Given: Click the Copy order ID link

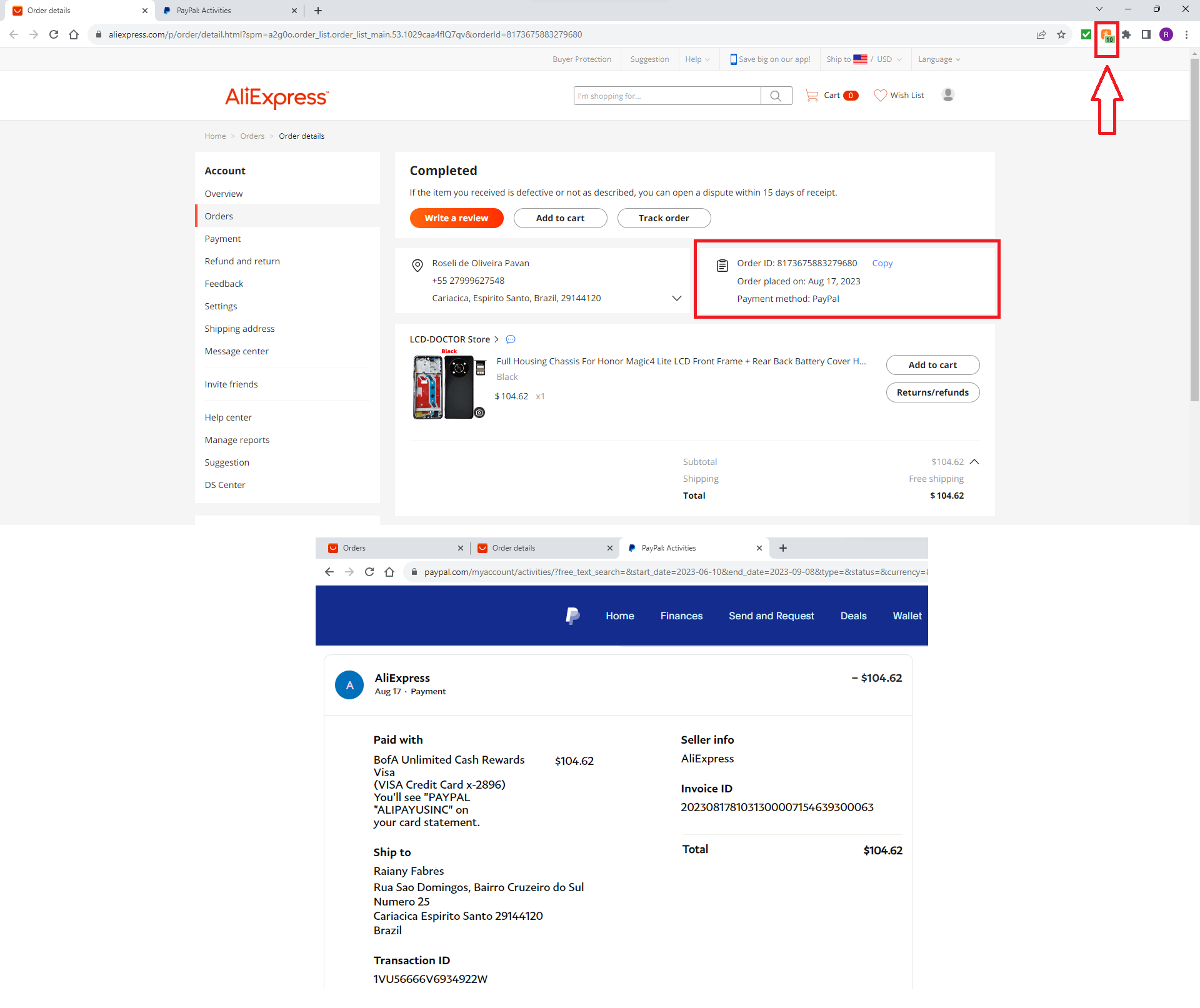Looking at the screenshot, I should [x=882, y=263].
